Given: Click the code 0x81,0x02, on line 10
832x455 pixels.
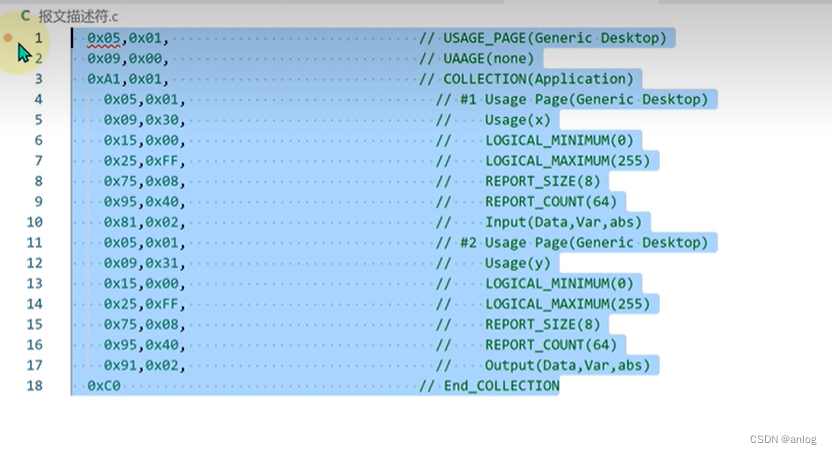Looking at the screenshot, I should point(144,222).
